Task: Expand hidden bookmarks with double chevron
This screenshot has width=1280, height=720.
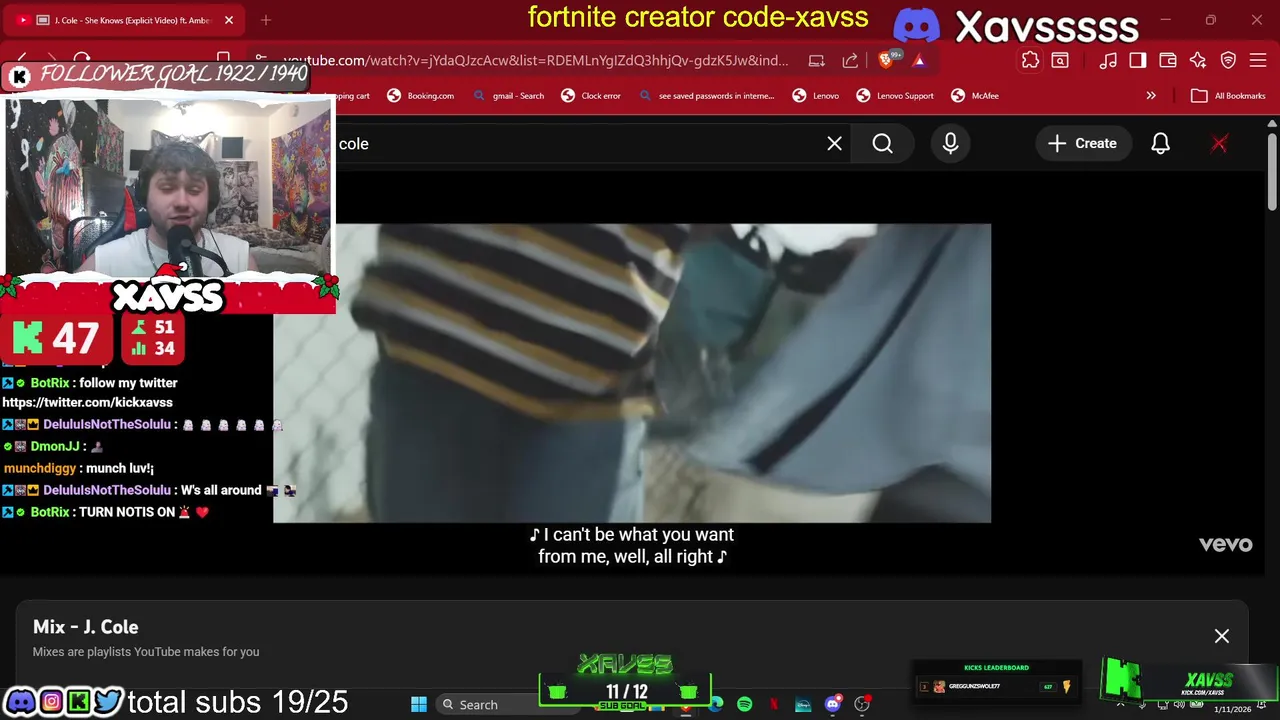Action: click(x=1151, y=96)
